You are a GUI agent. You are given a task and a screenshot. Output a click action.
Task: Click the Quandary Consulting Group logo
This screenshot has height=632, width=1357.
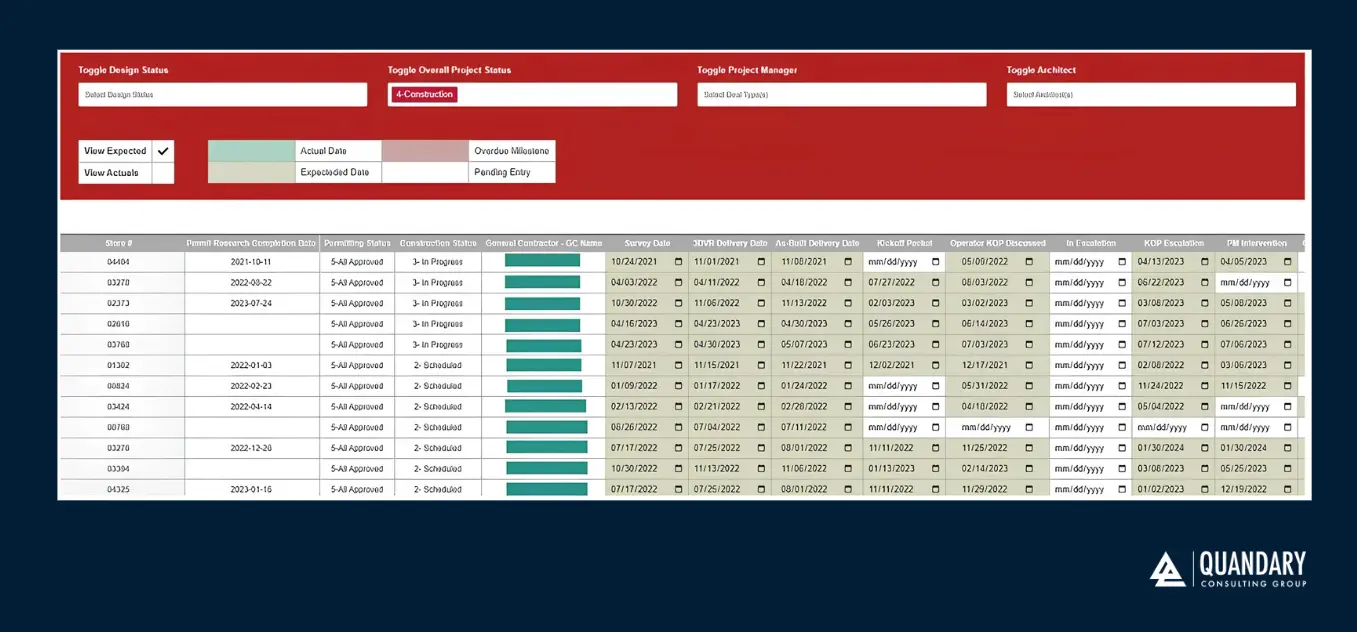tap(1227, 569)
